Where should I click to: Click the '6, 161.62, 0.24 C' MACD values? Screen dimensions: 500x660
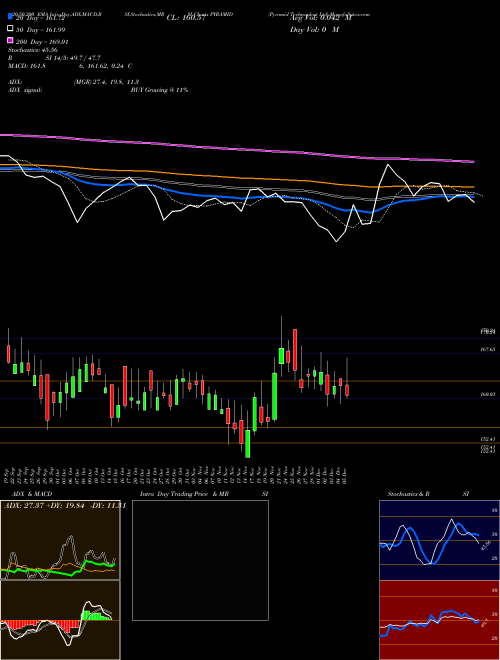(105, 66)
